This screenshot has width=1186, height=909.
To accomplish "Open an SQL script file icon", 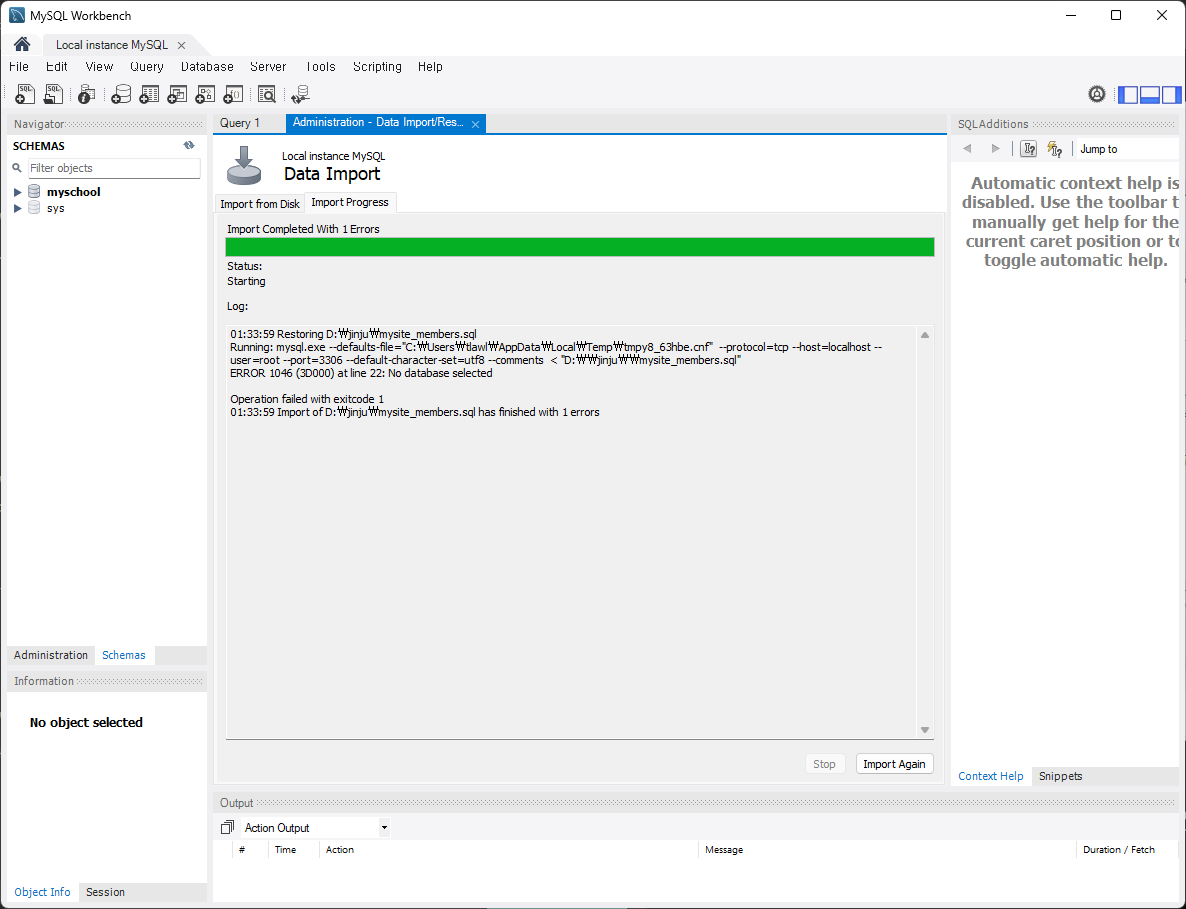I will coord(53,94).
